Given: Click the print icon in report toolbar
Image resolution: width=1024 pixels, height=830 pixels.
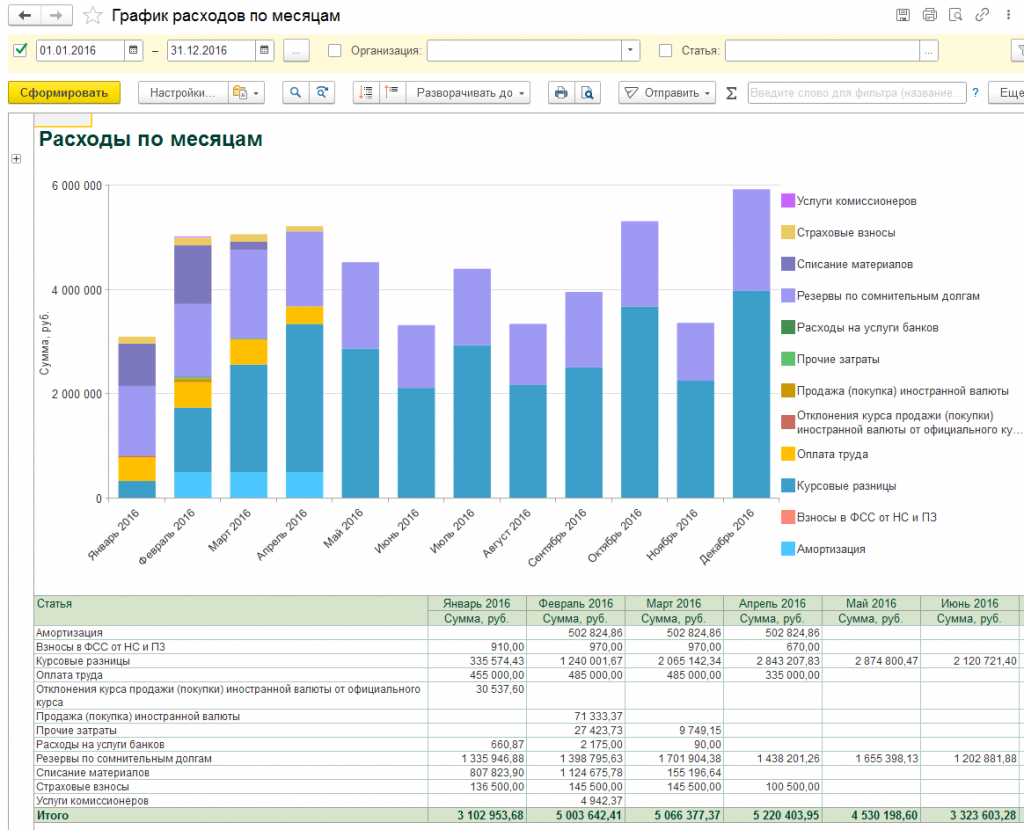Looking at the screenshot, I should (561, 92).
